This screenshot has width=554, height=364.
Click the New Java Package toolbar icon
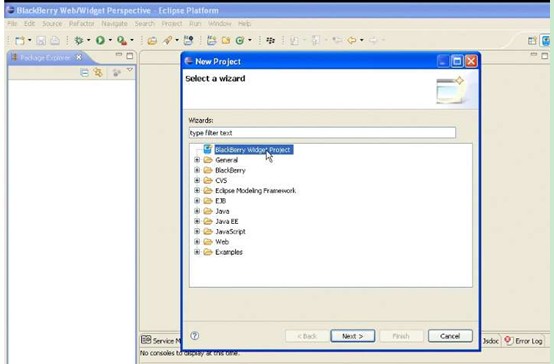pyautogui.click(x=226, y=41)
